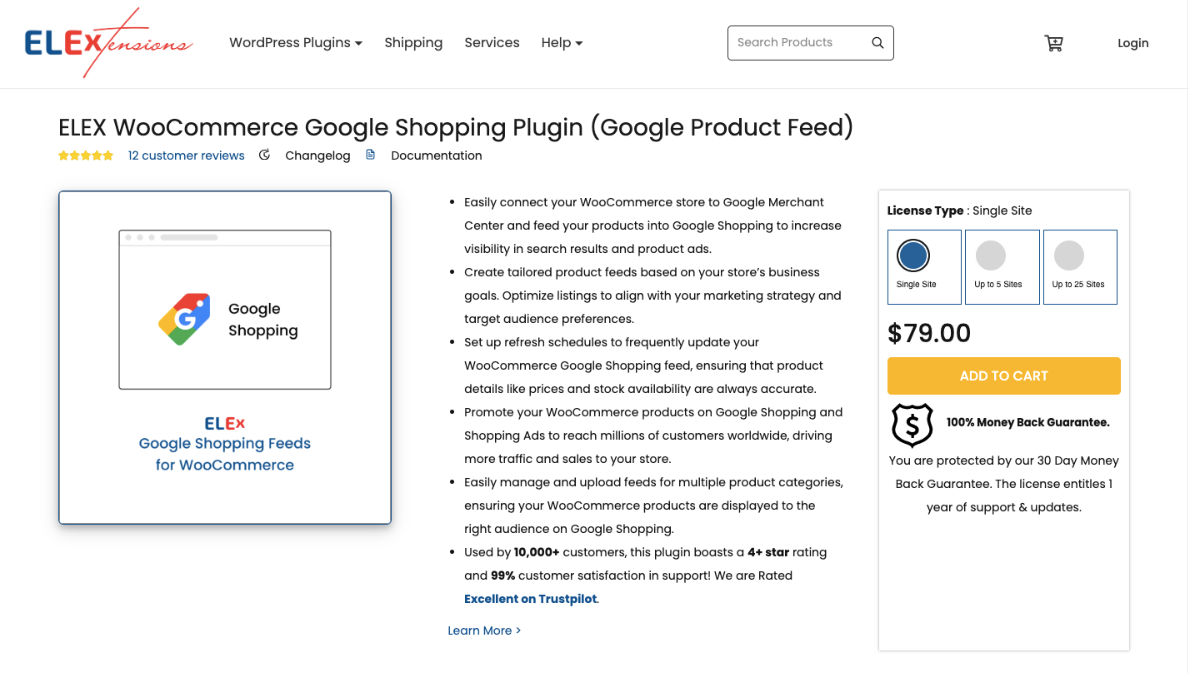This screenshot has height=674, width=1188.
Task: Click the ADD TO CART button
Action: point(1003,376)
